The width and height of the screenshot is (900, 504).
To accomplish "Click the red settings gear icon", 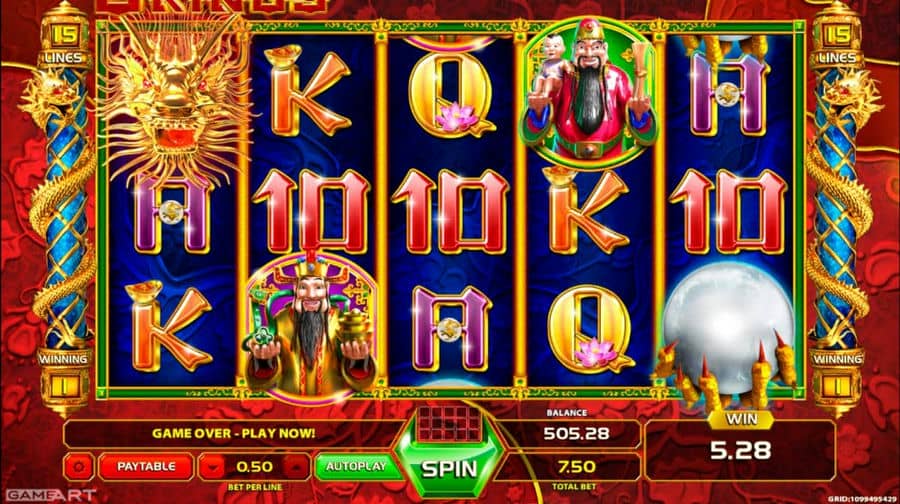I will click(79, 467).
